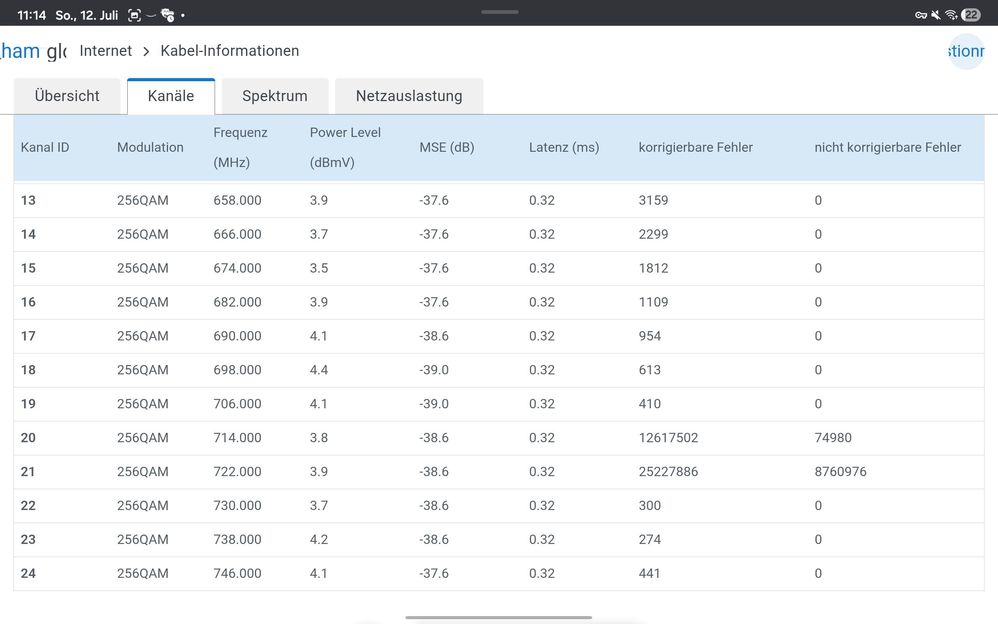Click Kabel-Informationen breadcrumb
Screen dimensions: 998x624
pyautogui.click(x=230, y=51)
